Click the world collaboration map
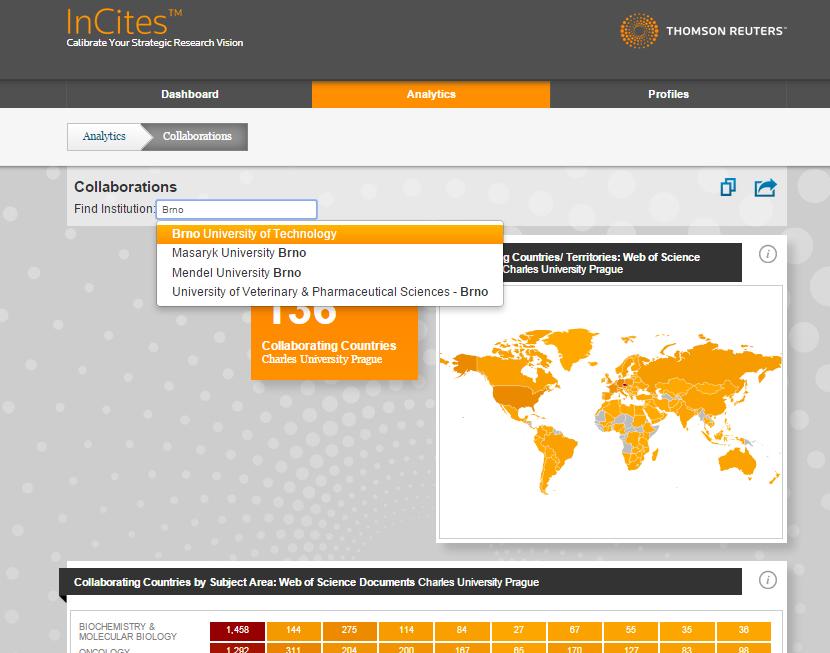830x653 pixels. coord(611,413)
